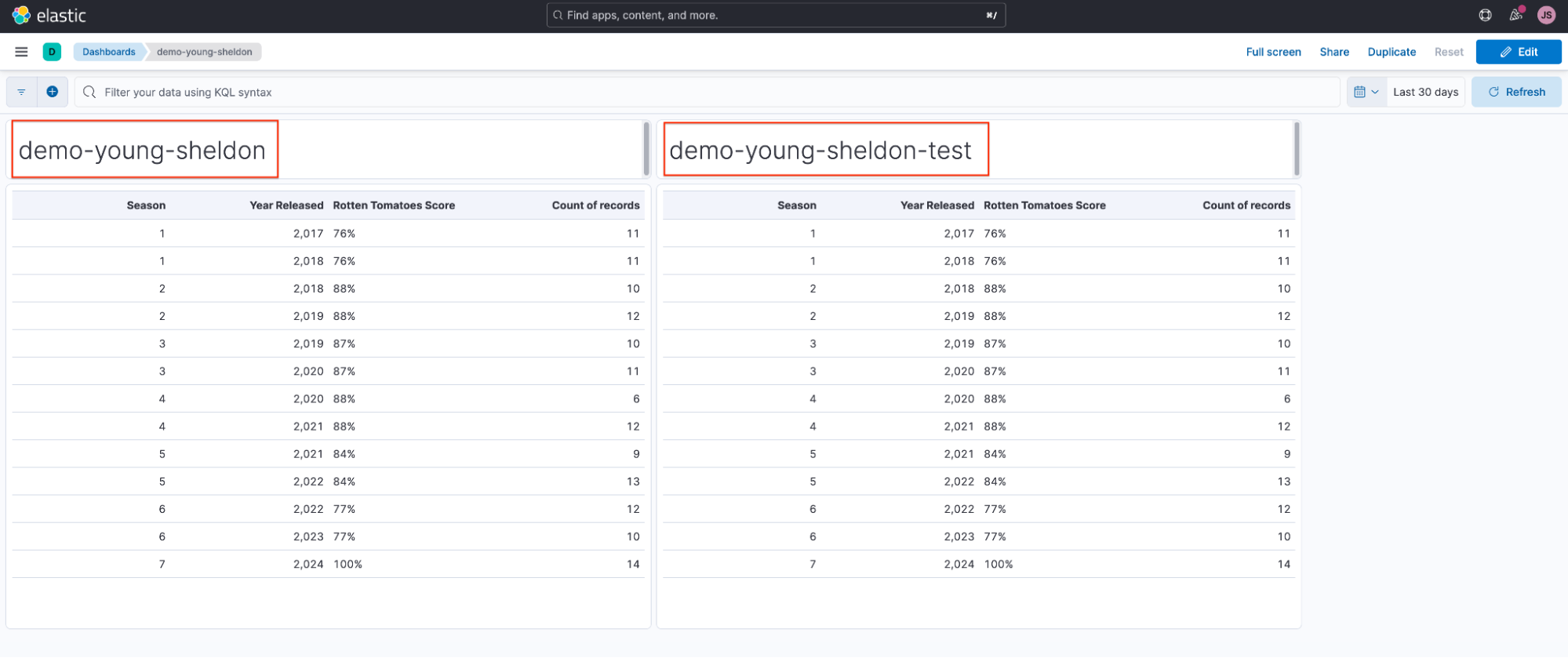
Task: Sort left table by Season header
Action: [x=146, y=205]
